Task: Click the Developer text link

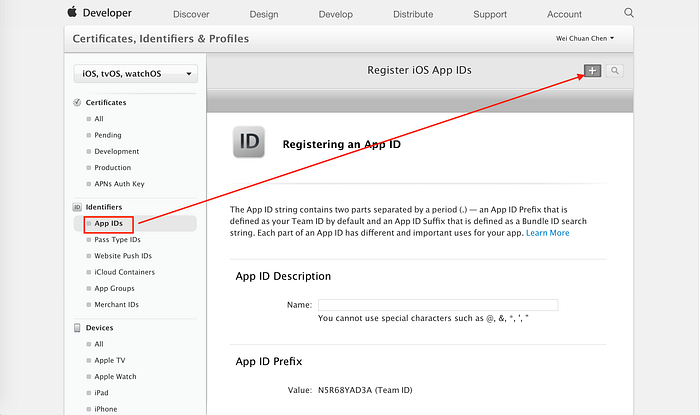Action: (107, 13)
